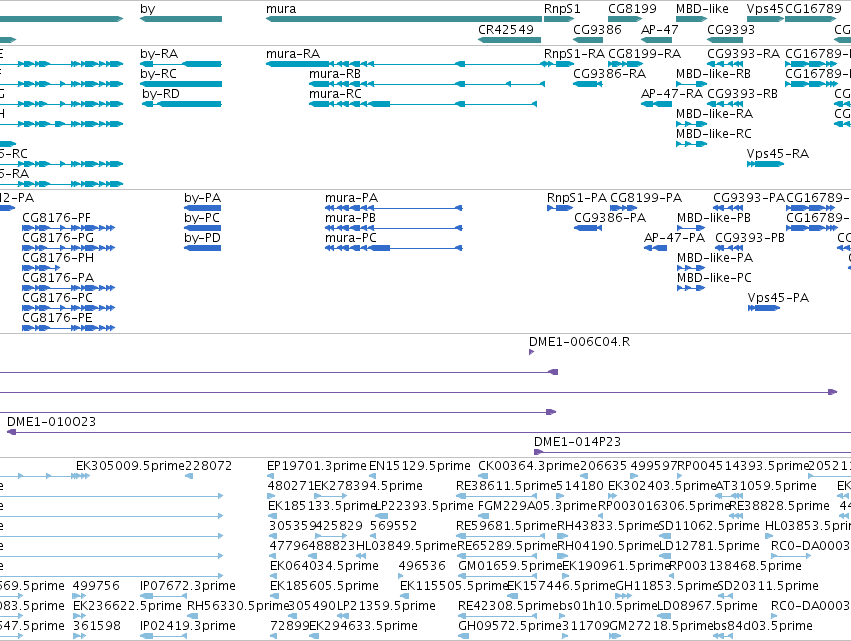Click the EN15129.5prime EST label
This screenshot has width=851, height=641.
(x=420, y=466)
